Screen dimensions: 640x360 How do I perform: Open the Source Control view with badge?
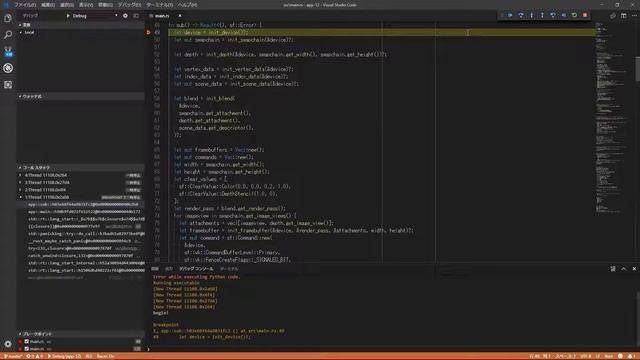tap(8, 52)
